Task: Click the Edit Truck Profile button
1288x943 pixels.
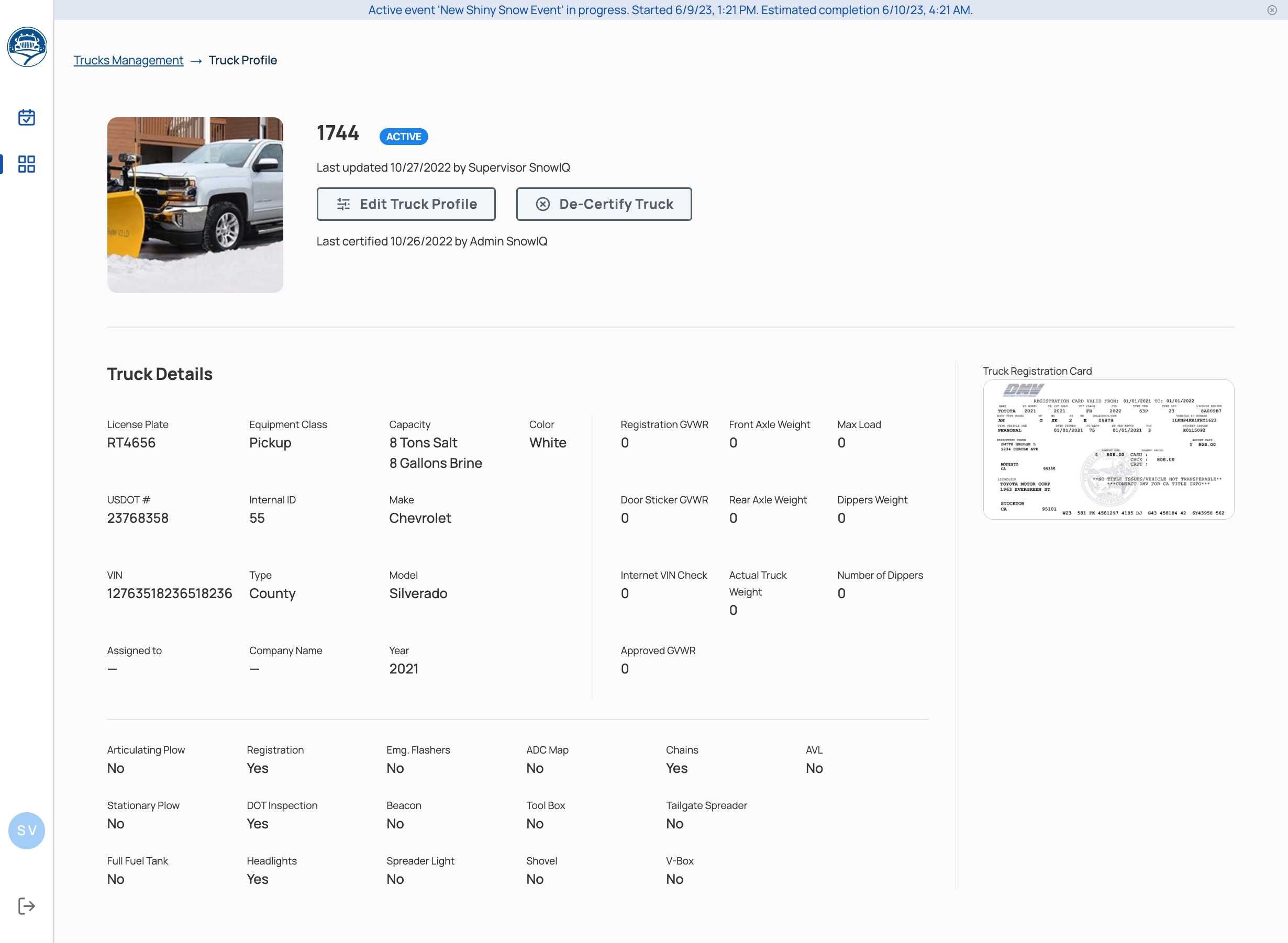Action: 406,204
